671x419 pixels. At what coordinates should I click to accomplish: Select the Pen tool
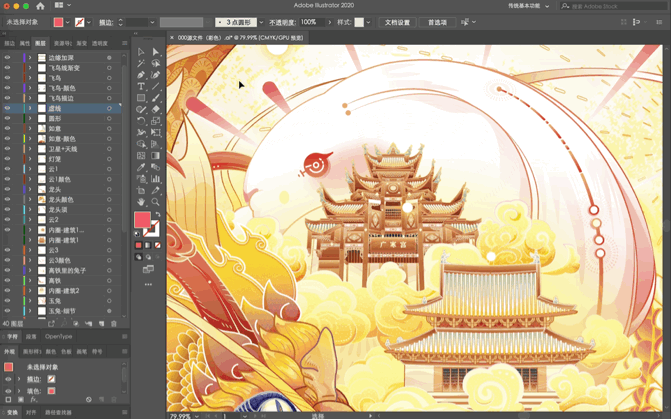[x=141, y=75]
